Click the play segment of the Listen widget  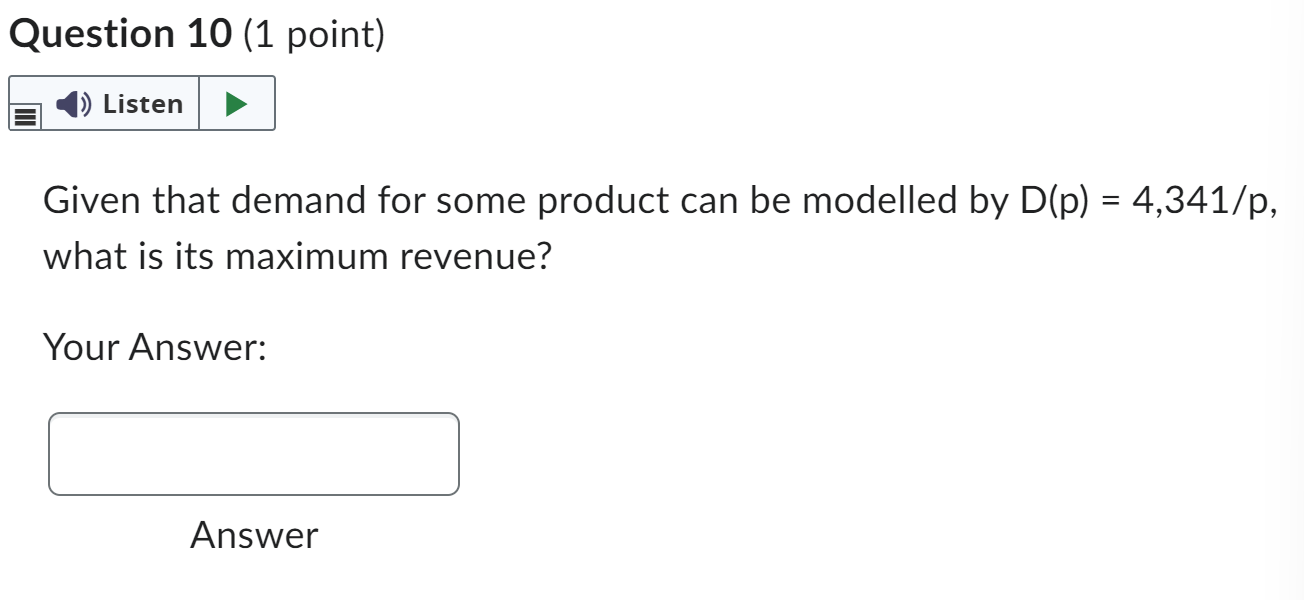(234, 101)
